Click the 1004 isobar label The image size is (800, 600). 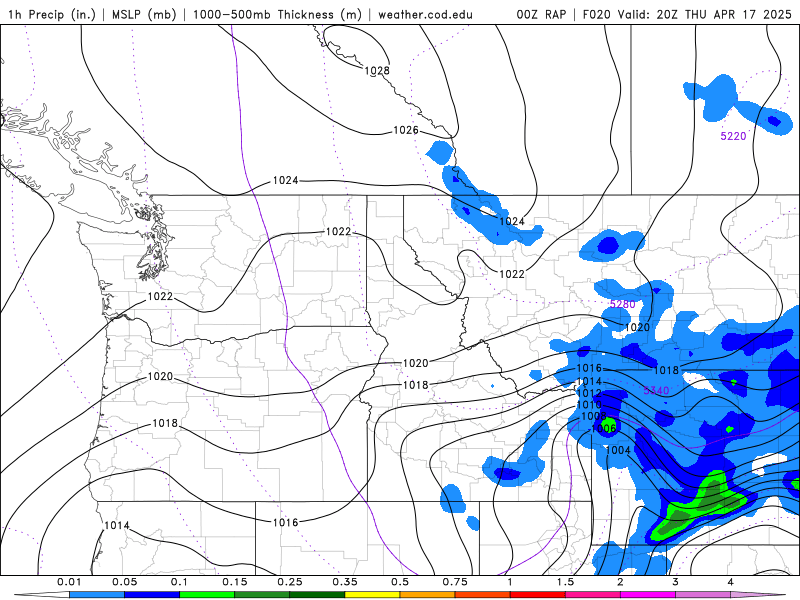(618, 450)
